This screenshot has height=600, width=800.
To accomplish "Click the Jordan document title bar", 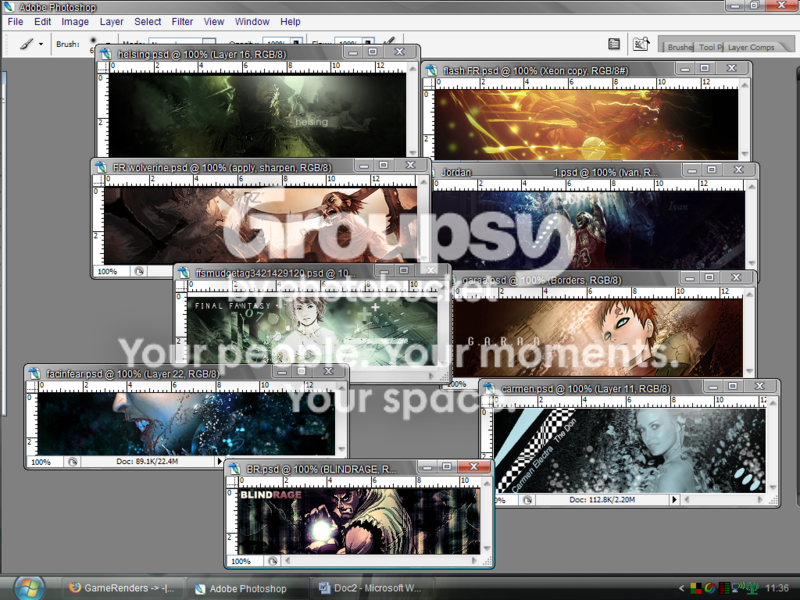I will (x=593, y=171).
